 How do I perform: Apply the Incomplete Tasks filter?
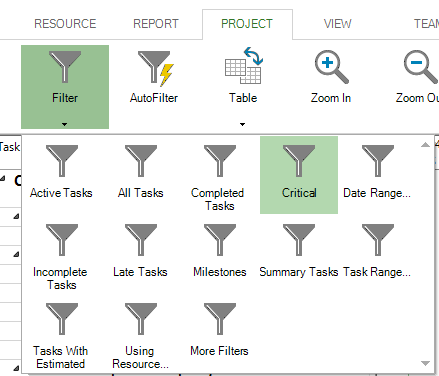tap(61, 254)
